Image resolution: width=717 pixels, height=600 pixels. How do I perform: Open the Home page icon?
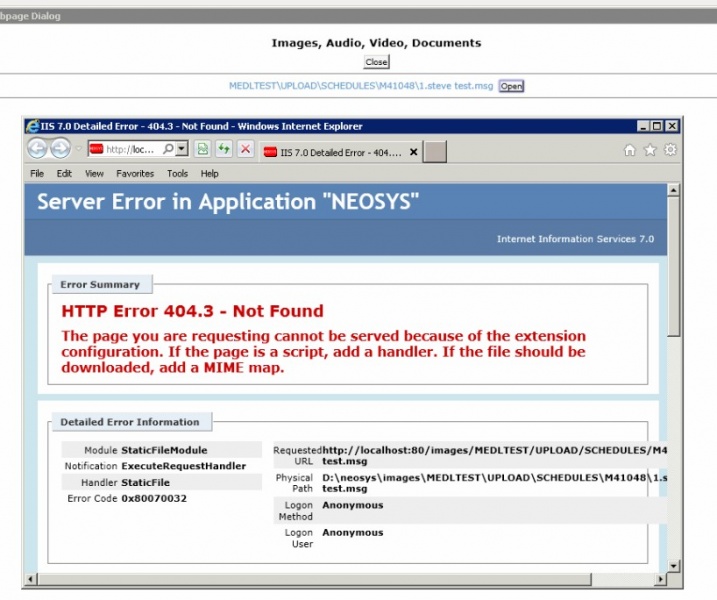tap(630, 150)
